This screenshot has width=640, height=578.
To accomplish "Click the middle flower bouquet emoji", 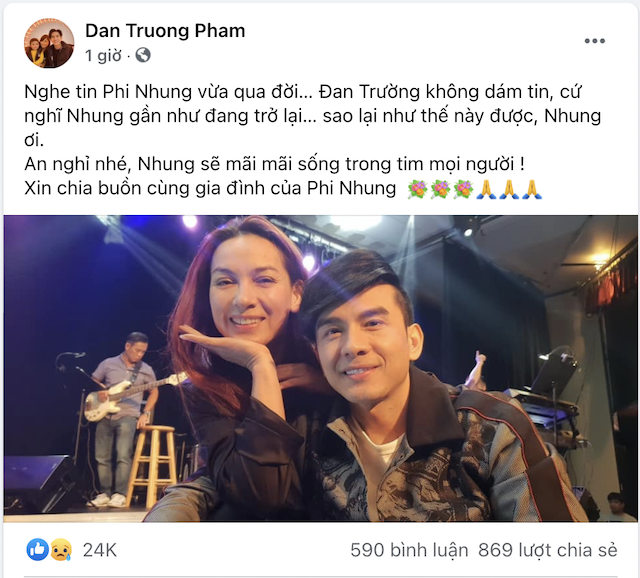I will [440, 189].
